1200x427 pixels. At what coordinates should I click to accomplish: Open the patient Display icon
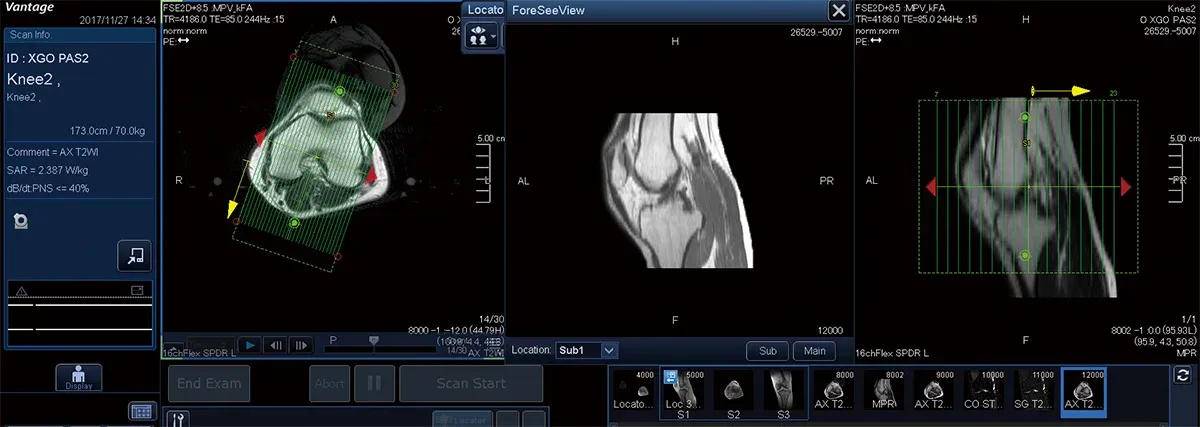[x=79, y=377]
